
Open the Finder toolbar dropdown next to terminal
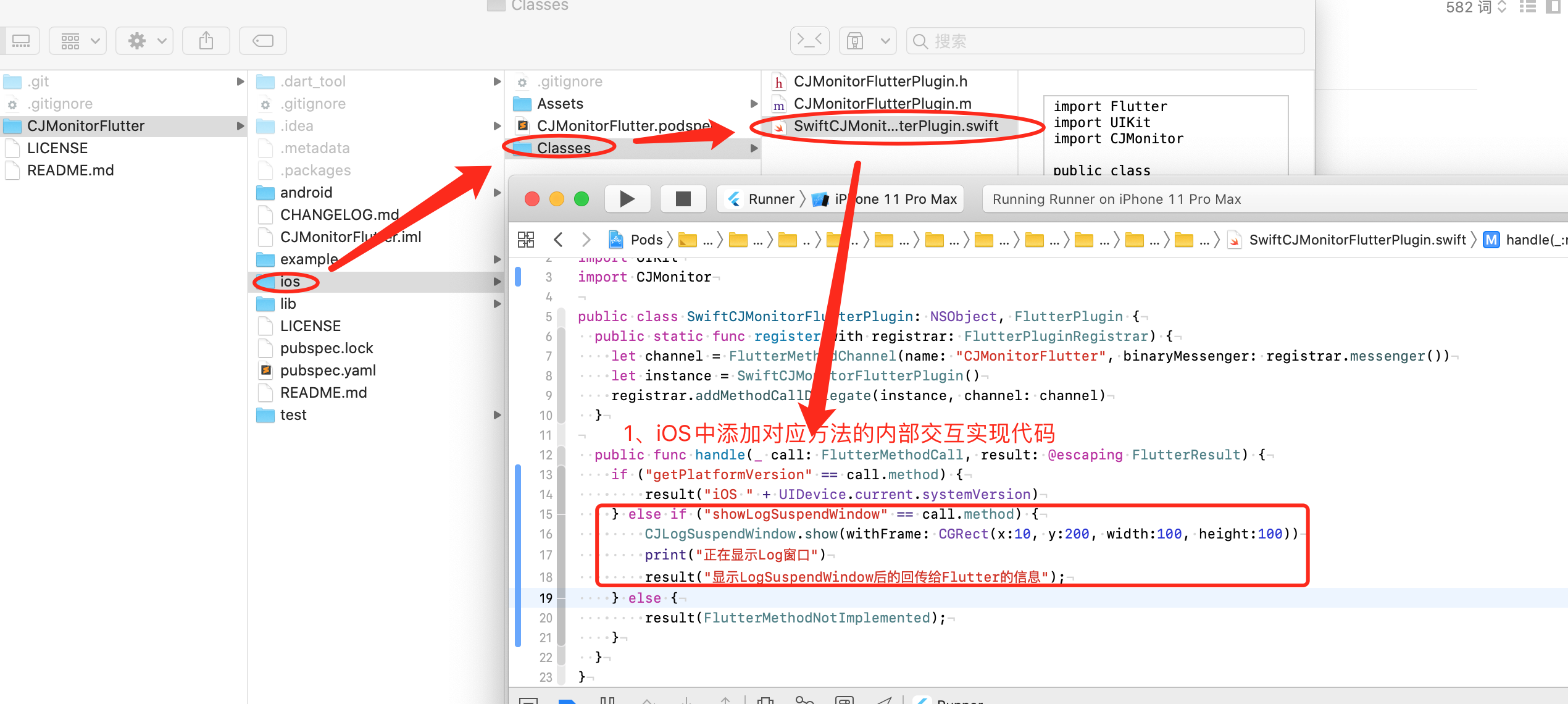click(x=867, y=41)
